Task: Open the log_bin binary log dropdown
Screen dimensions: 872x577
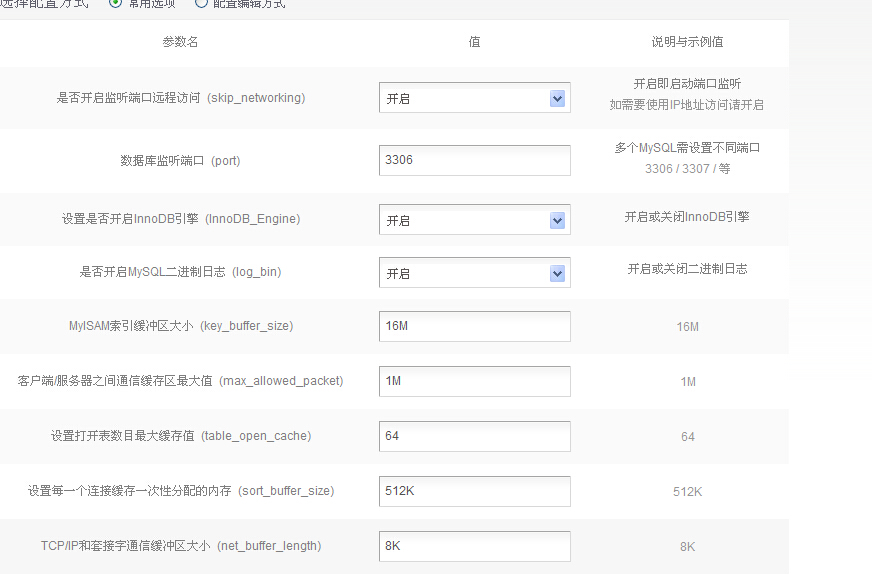Action: click(474, 273)
